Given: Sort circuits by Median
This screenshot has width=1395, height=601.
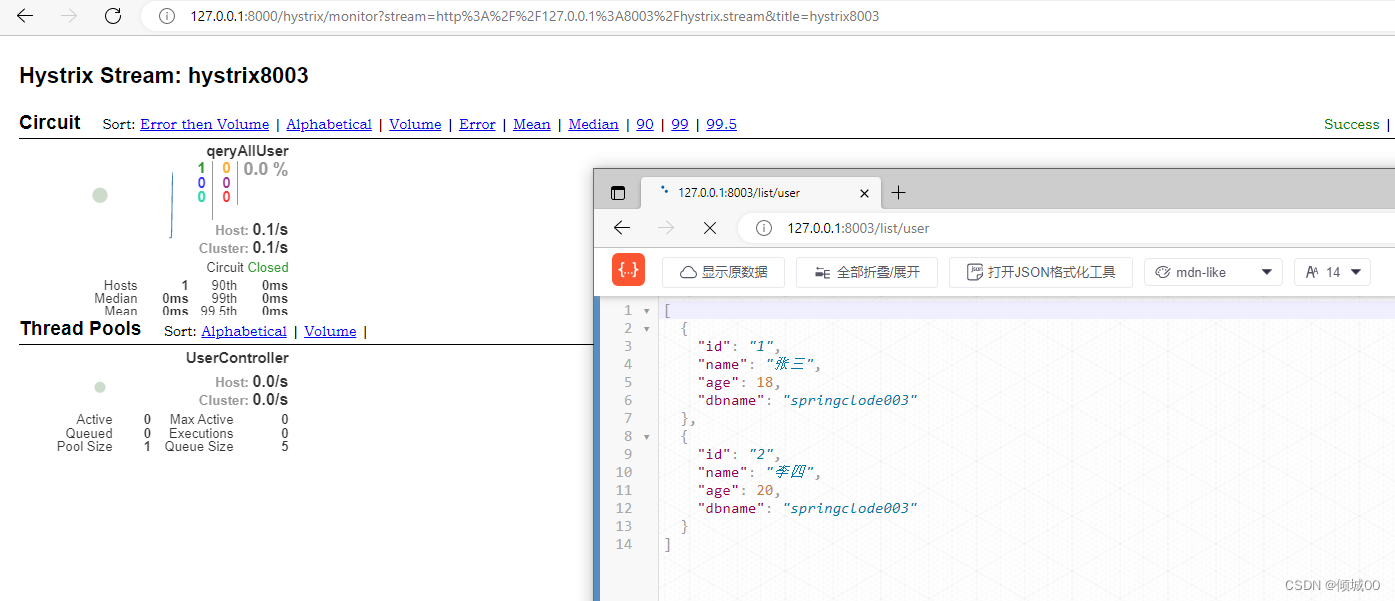Looking at the screenshot, I should click(593, 124).
